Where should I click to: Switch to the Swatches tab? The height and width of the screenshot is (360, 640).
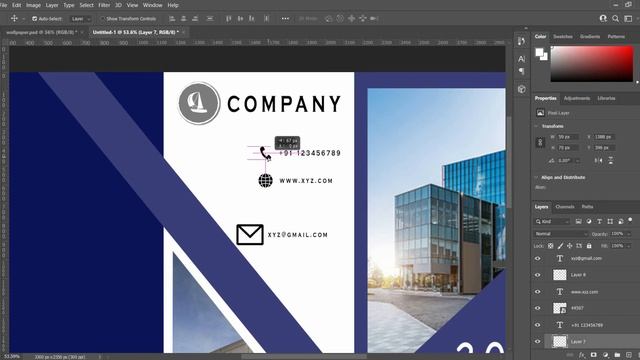click(x=562, y=36)
